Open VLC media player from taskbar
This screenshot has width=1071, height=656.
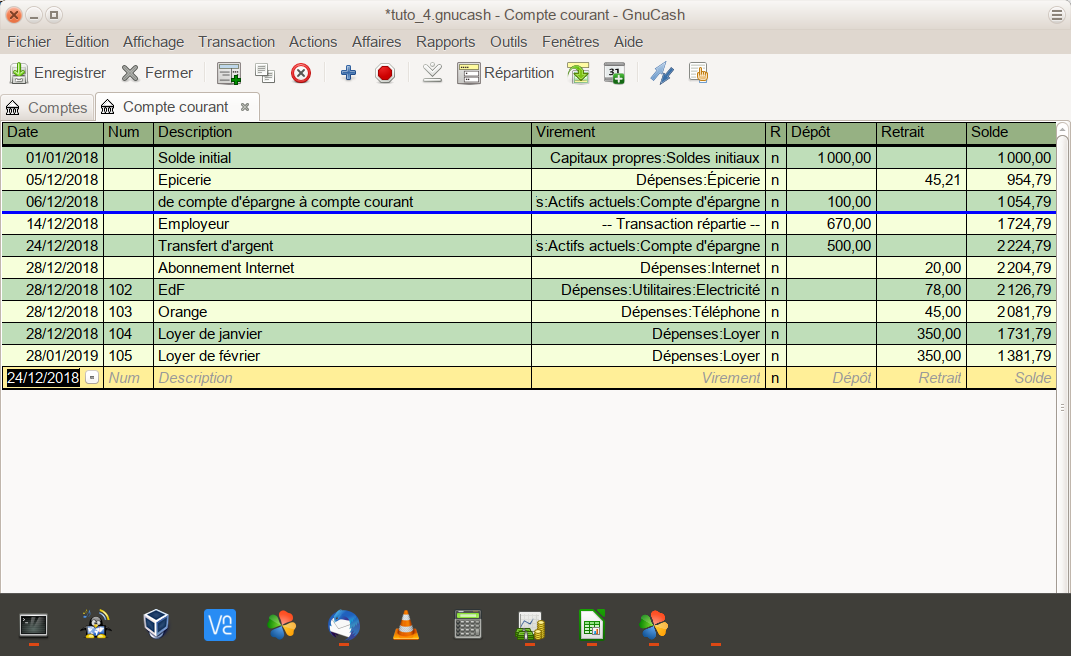point(405,625)
